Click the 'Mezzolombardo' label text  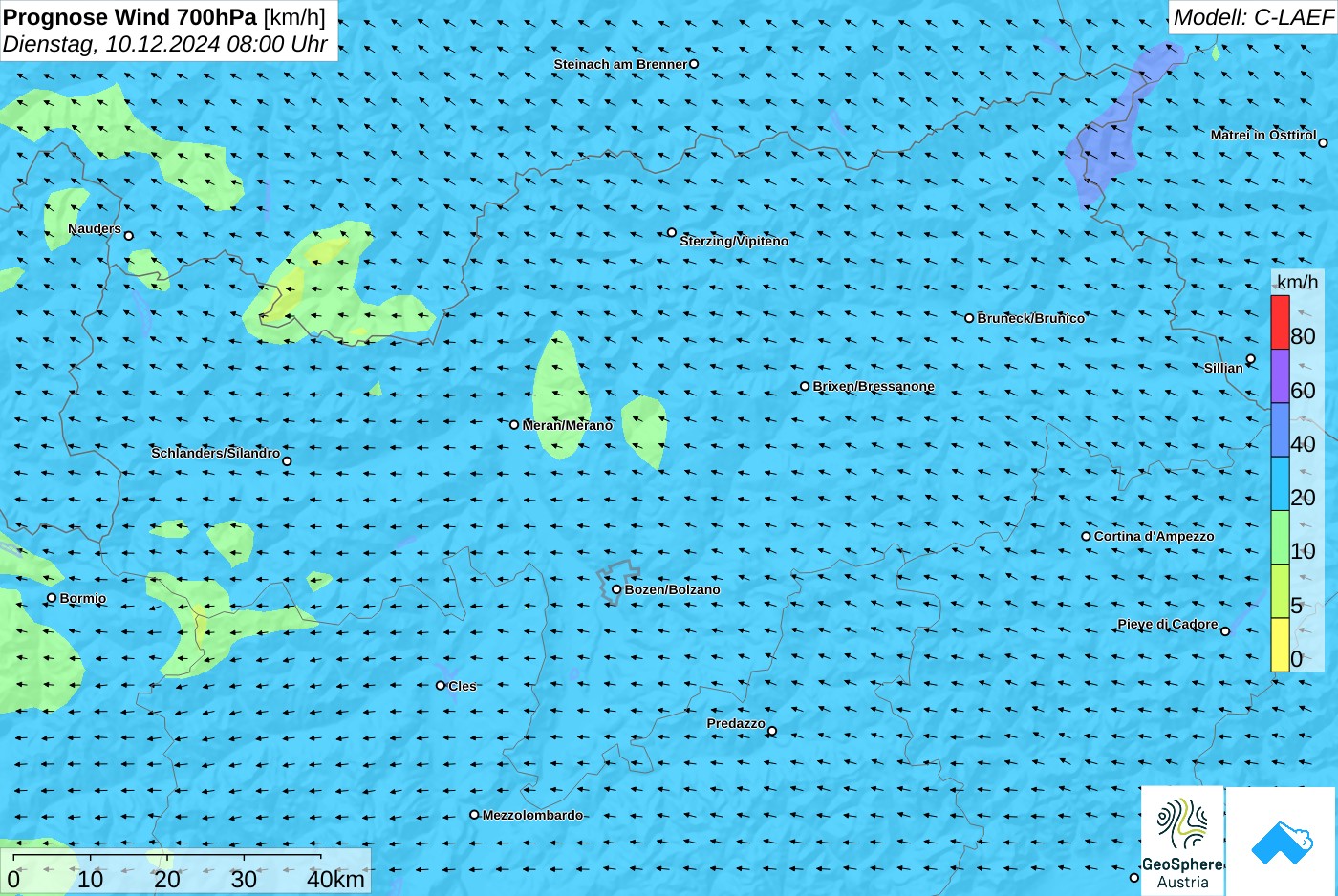click(532, 815)
